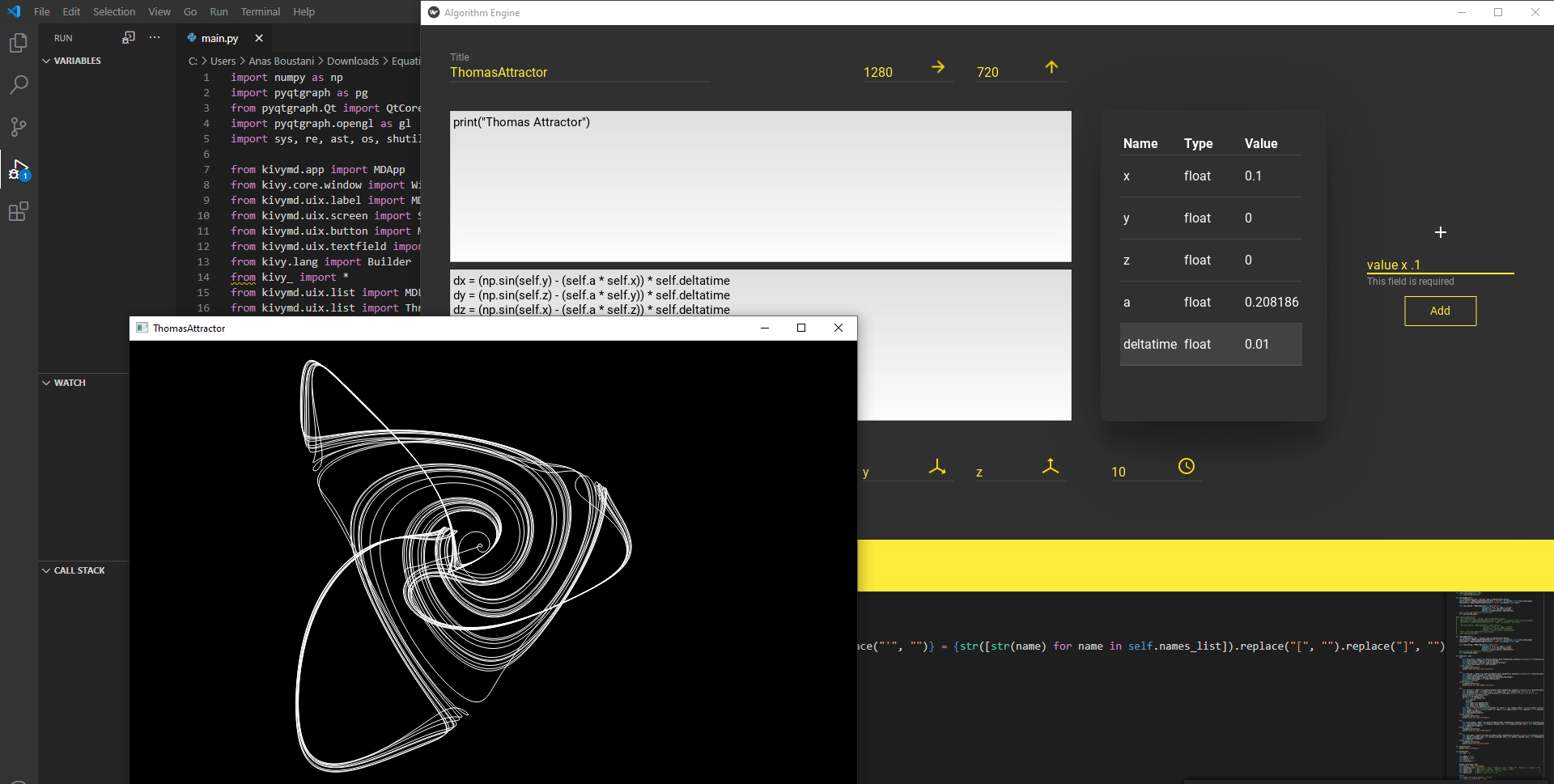
Task: Click the Users breadcrumb segment
Action: (223, 61)
